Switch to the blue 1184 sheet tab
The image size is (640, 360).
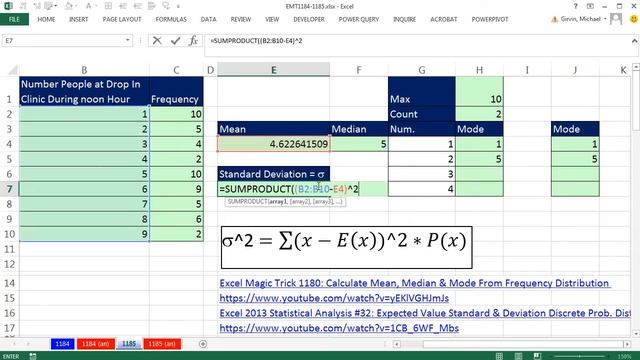pos(62,344)
